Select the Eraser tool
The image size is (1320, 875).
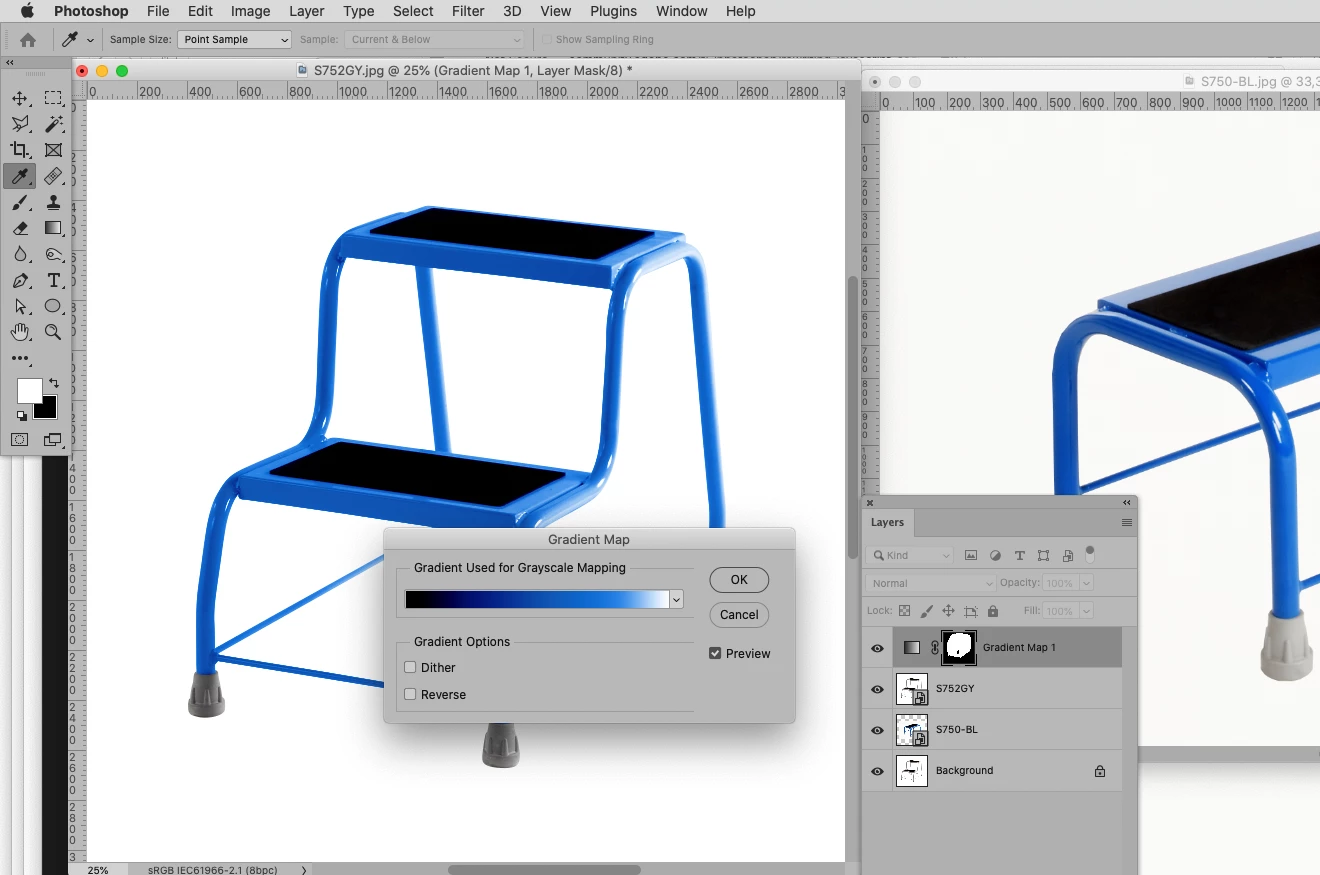[19, 229]
